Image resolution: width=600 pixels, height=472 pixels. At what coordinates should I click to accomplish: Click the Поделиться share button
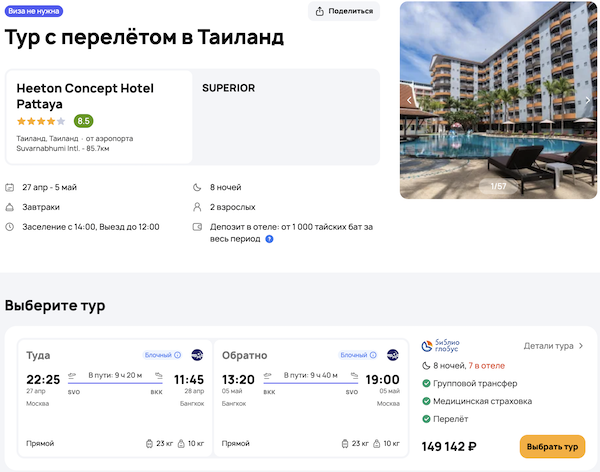[344, 11]
